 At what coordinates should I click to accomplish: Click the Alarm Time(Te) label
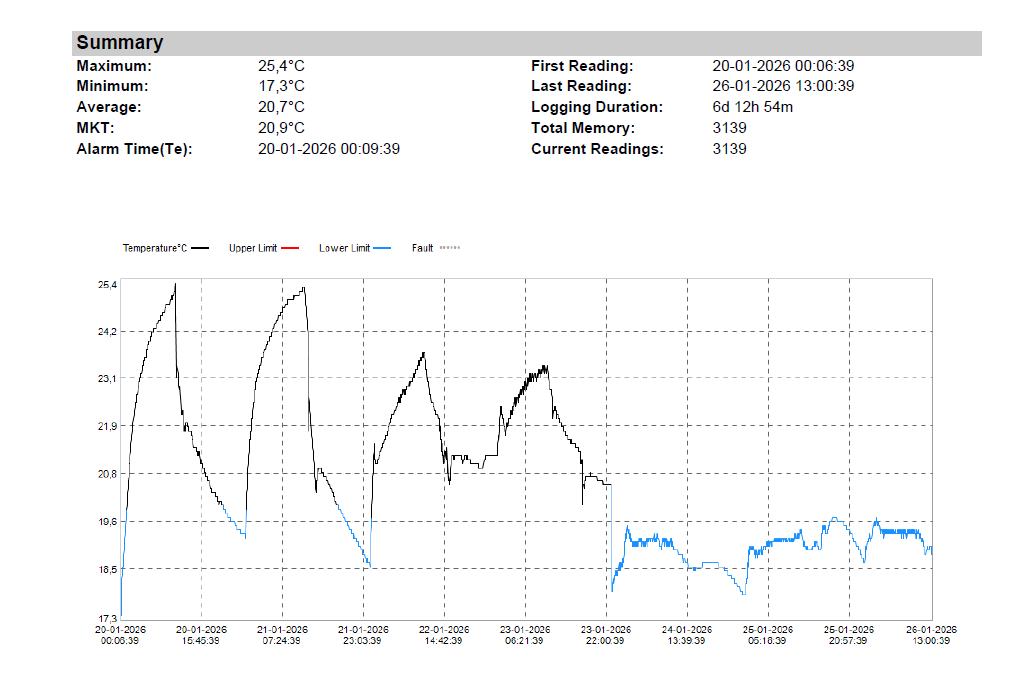(x=133, y=149)
